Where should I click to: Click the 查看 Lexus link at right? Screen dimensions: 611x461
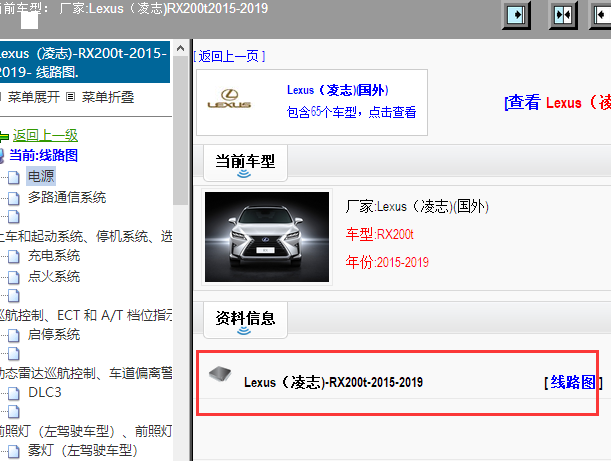(x=558, y=102)
